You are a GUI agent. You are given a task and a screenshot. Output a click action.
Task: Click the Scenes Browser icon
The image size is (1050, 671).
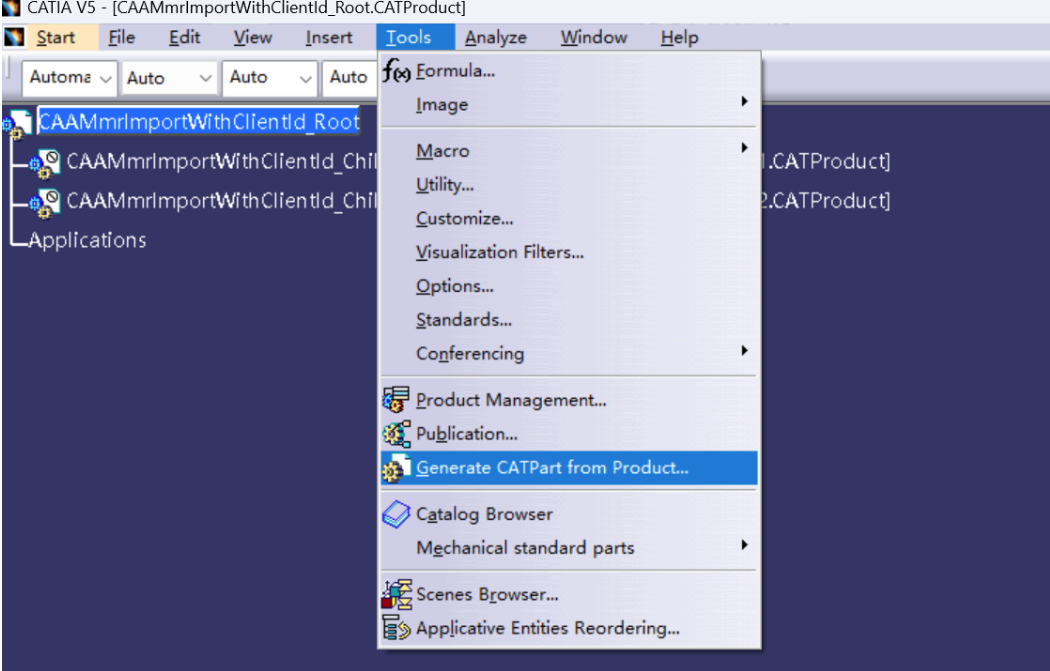click(396, 595)
